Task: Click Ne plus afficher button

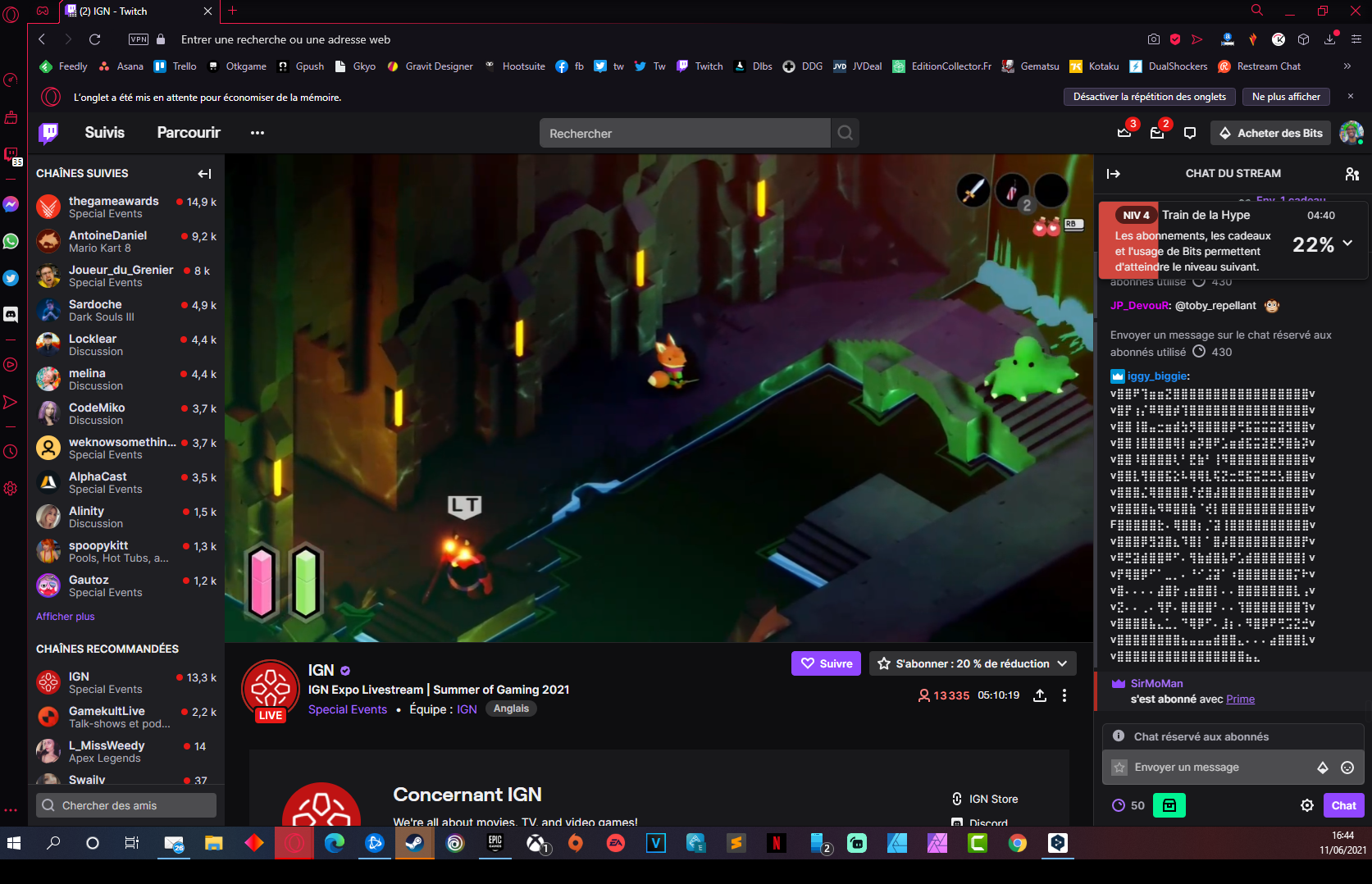Action: pyautogui.click(x=1286, y=97)
